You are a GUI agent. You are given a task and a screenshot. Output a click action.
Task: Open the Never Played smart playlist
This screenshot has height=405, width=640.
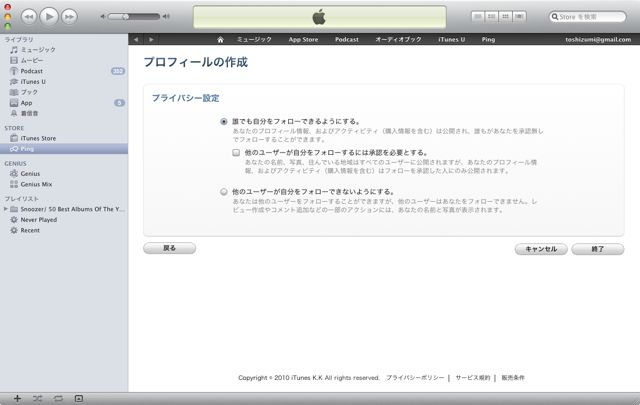64,220
